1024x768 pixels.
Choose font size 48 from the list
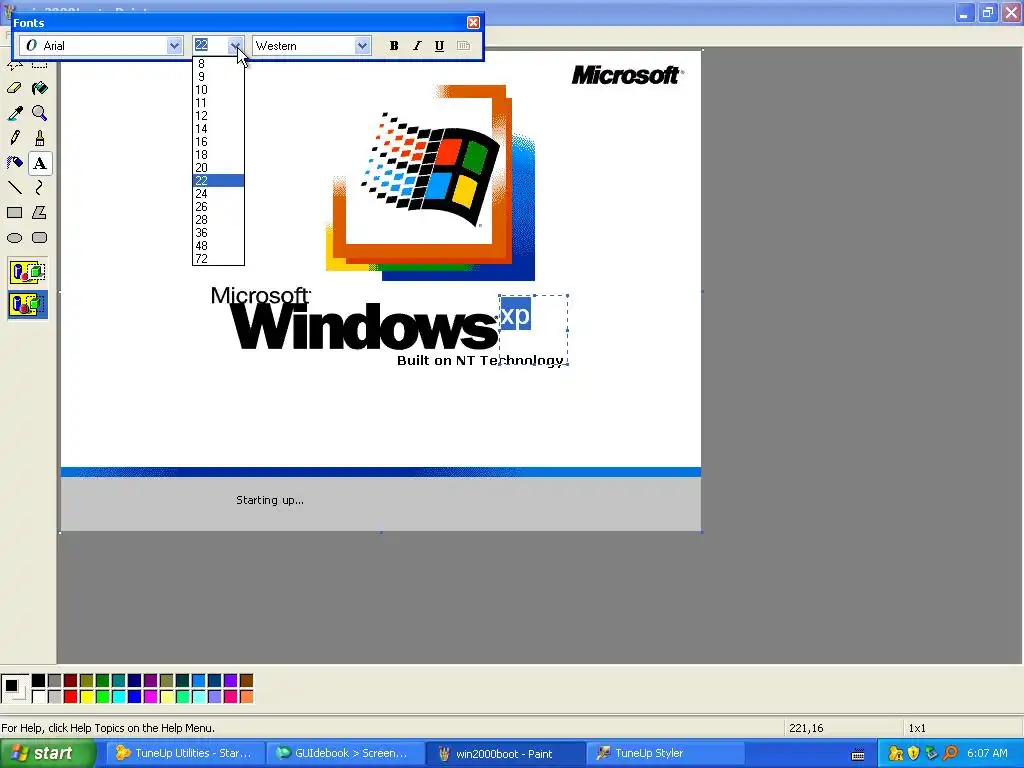point(218,246)
